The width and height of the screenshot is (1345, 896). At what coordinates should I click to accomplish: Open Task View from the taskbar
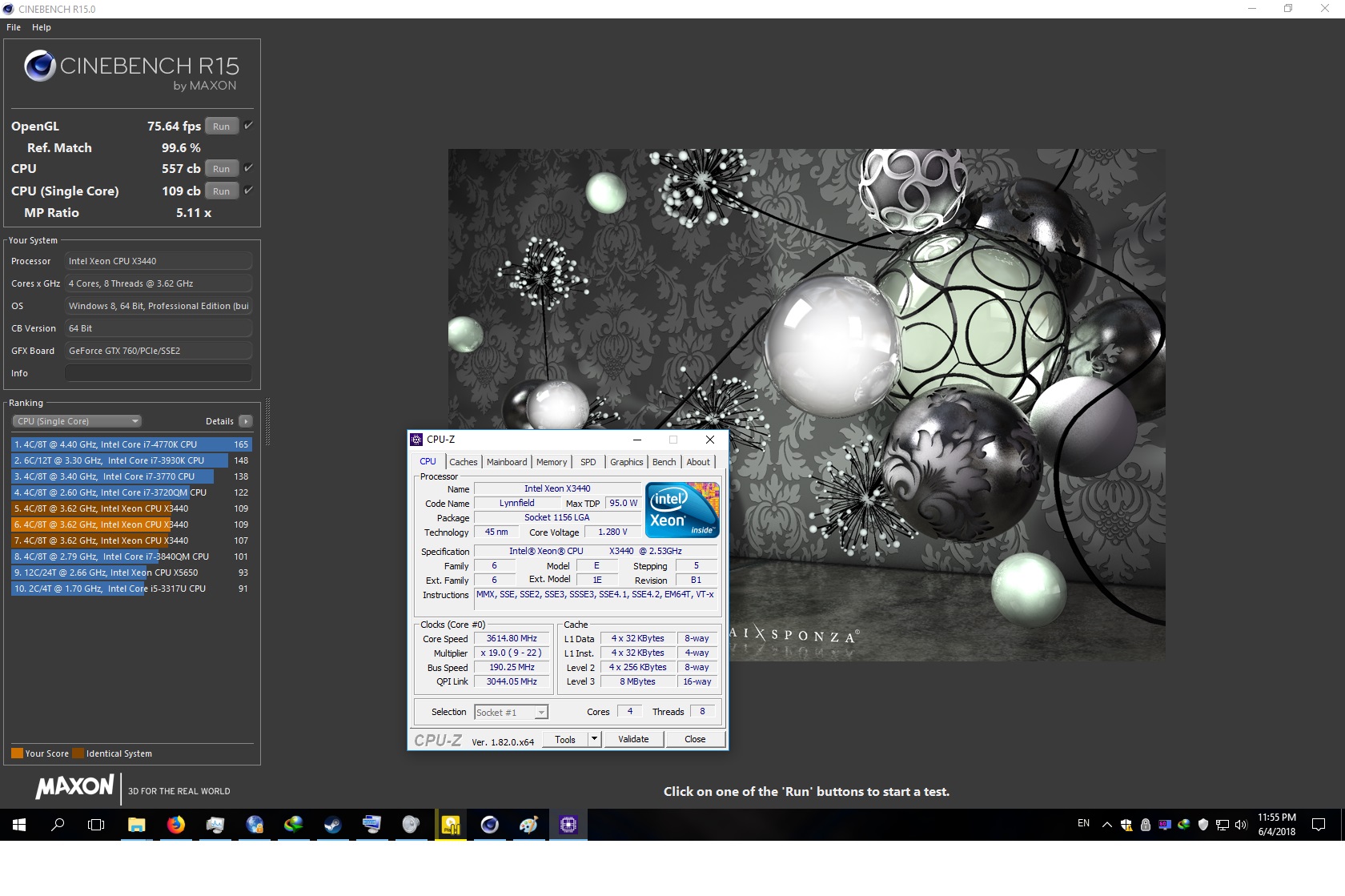[x=96, y=825]
